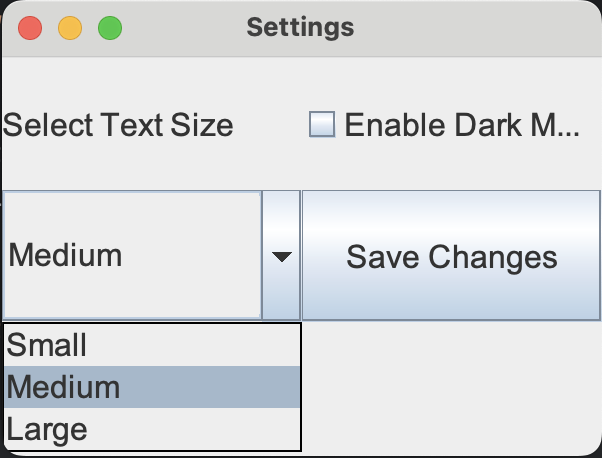Click empty title bar space right of Settings
This screenshot has height=458, width=602.
(470, 27)
